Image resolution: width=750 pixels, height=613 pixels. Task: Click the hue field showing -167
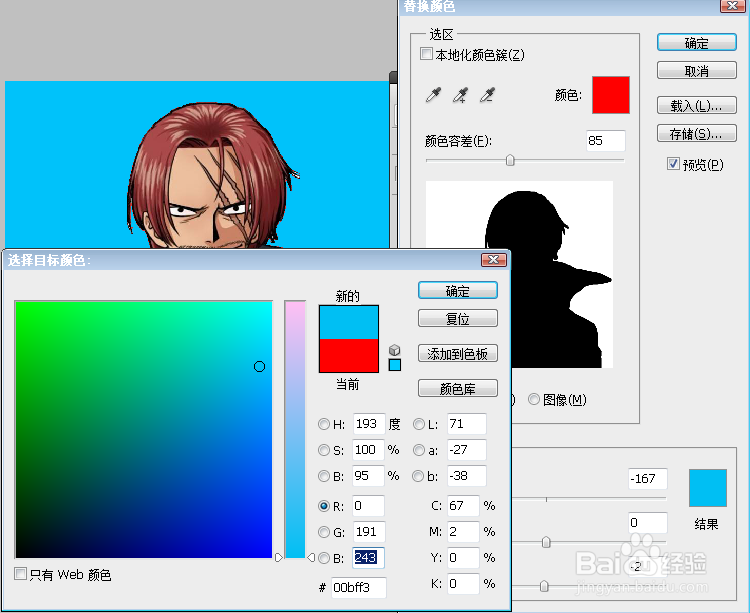(x=648, y=479)
